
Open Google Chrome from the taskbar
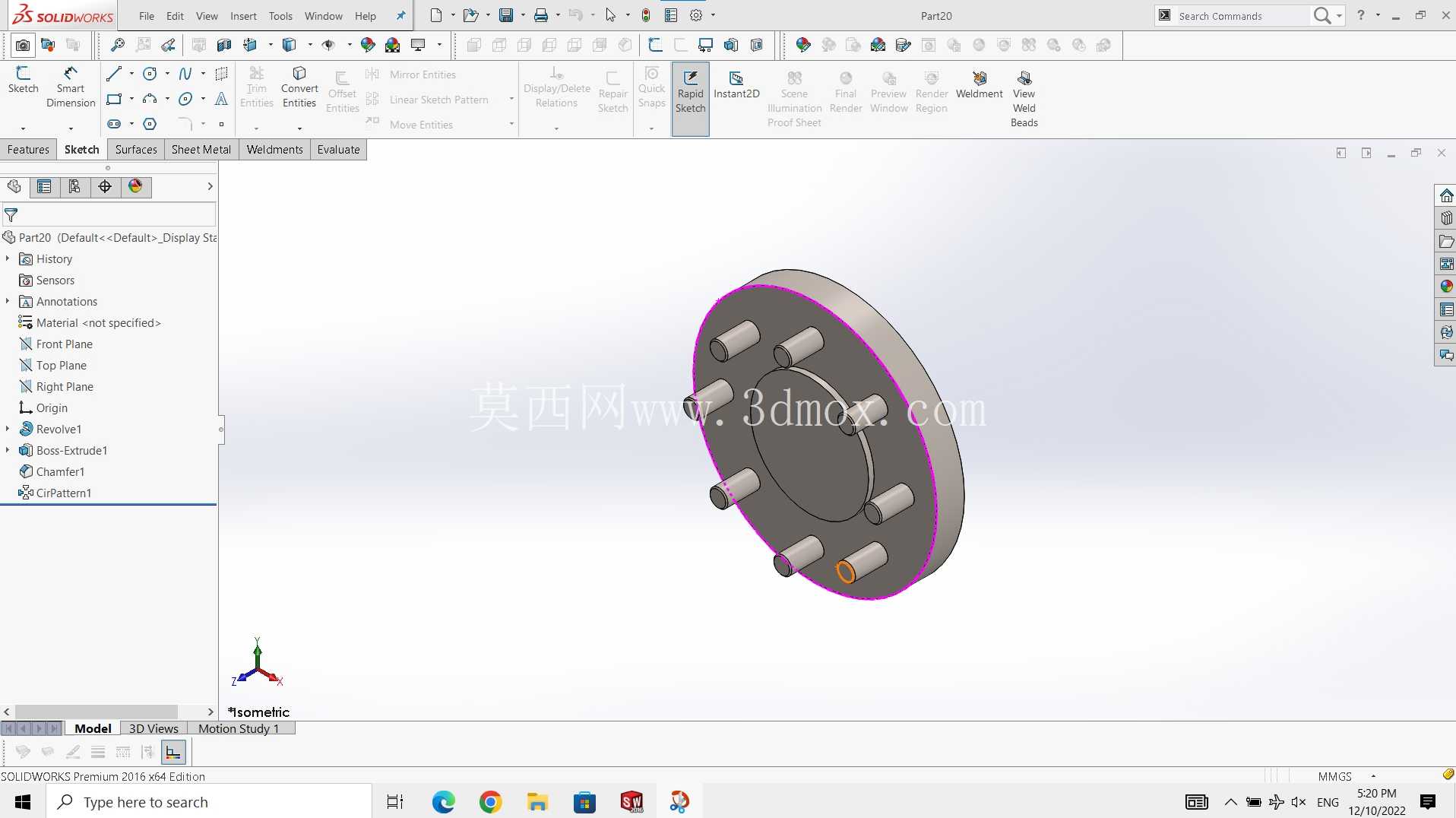(x=491, y=802)
